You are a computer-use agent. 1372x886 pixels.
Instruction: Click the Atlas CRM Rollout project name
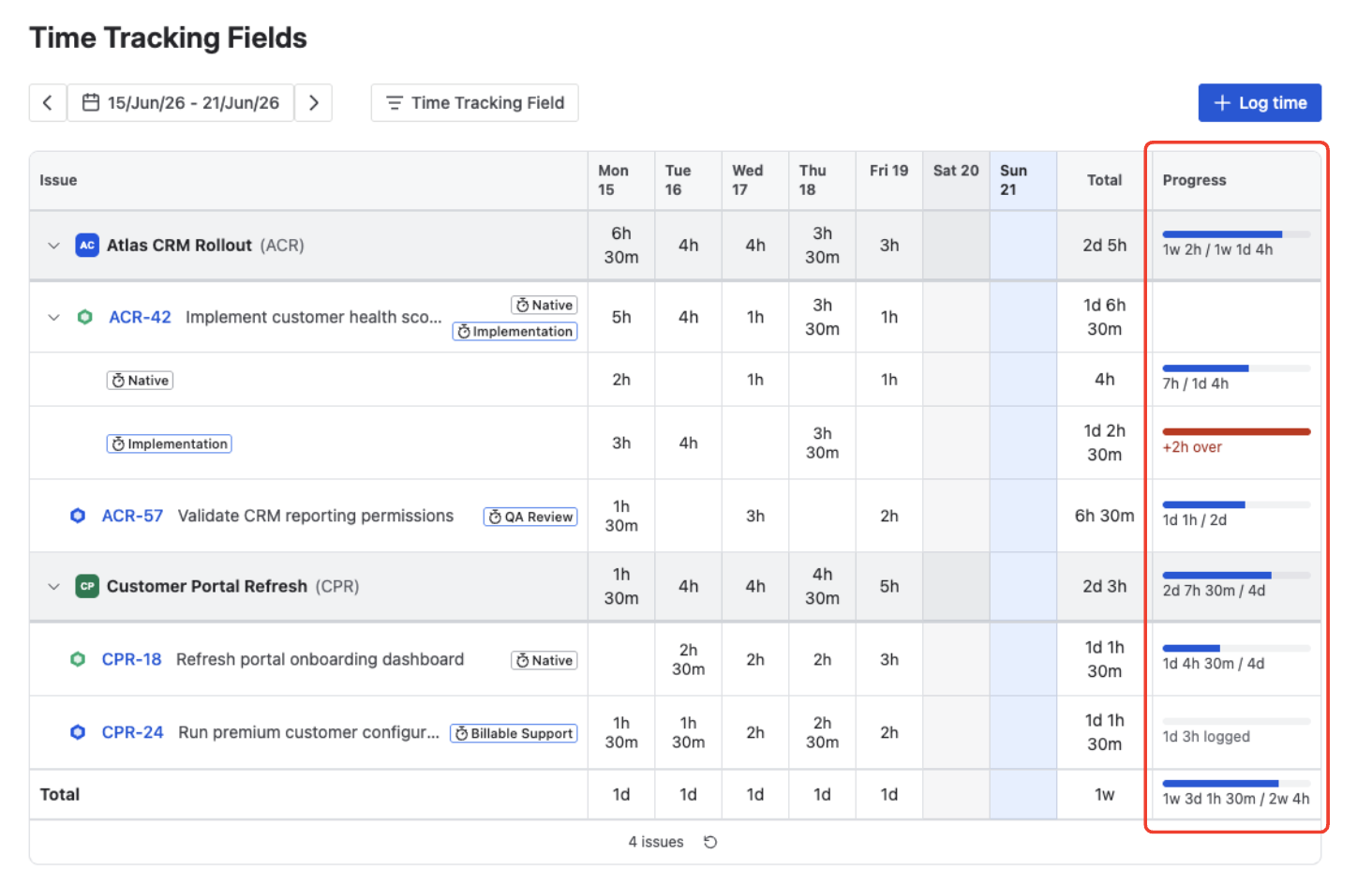(x=179, y=246)
